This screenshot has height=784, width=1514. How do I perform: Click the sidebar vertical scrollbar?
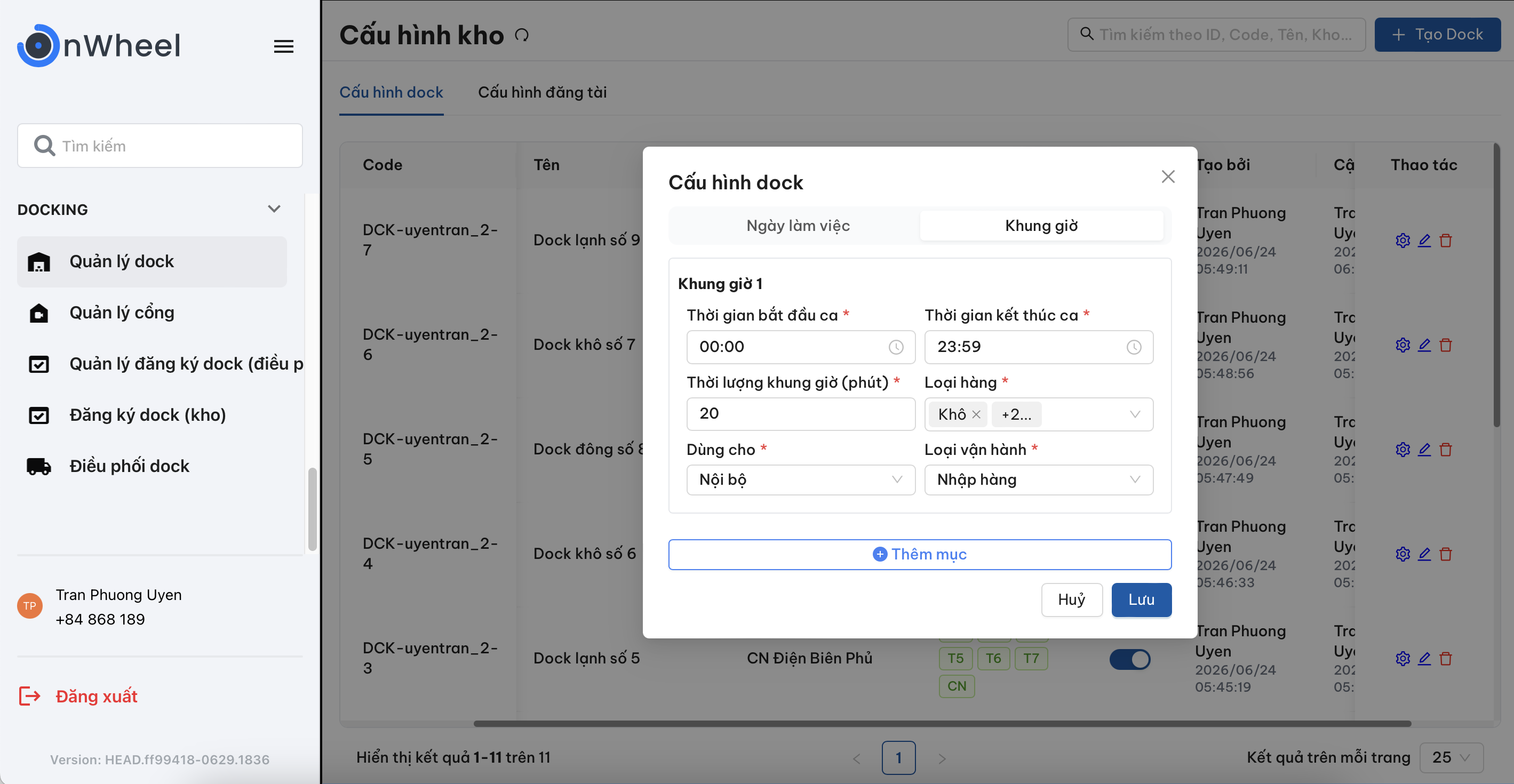click(x=312, y=509)
